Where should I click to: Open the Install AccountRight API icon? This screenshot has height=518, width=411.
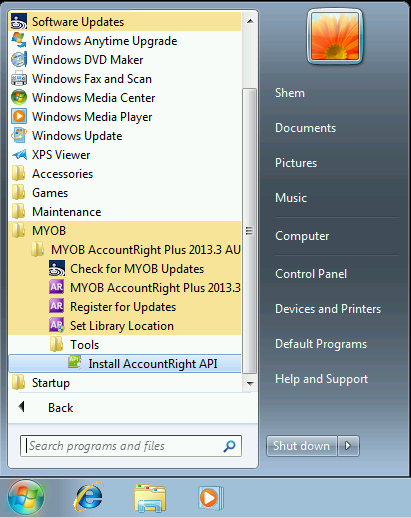click(75, 363)
